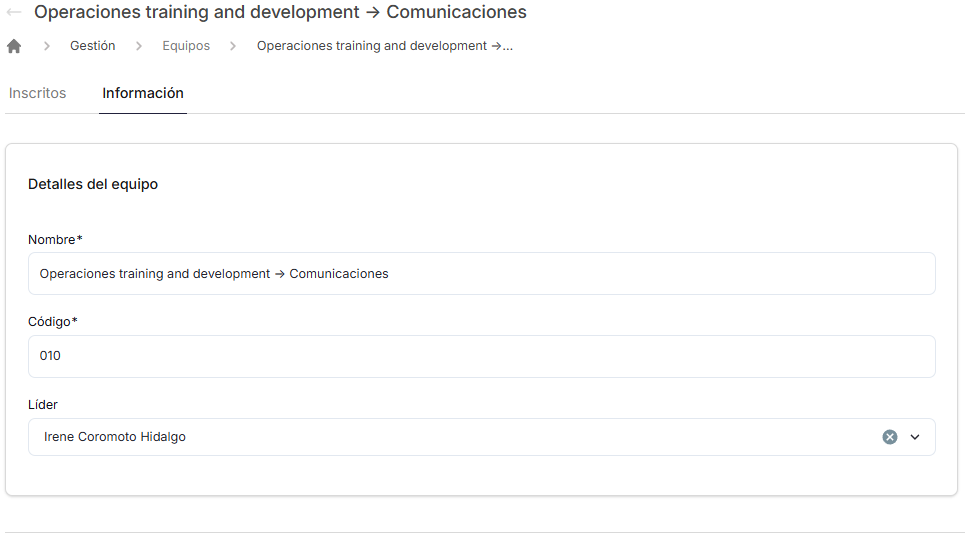Click the Líder field label
965x537 pixels.
[42, 405]
